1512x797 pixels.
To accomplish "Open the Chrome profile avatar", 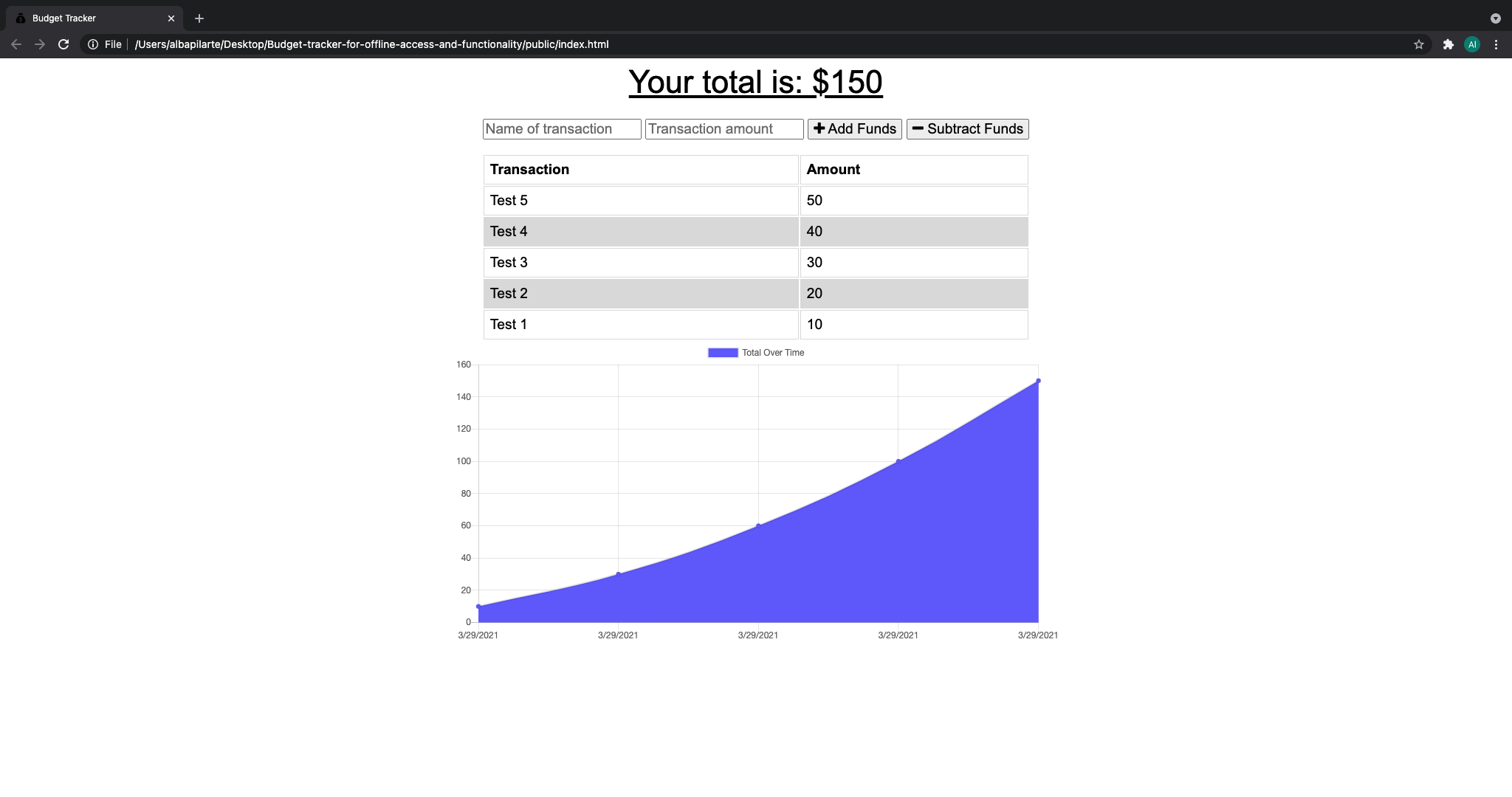I will [1472, 44].
